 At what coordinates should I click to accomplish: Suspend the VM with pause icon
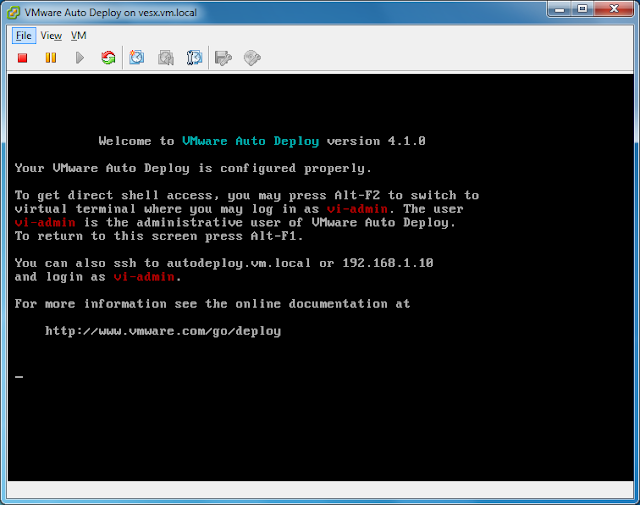click(51, 58)
